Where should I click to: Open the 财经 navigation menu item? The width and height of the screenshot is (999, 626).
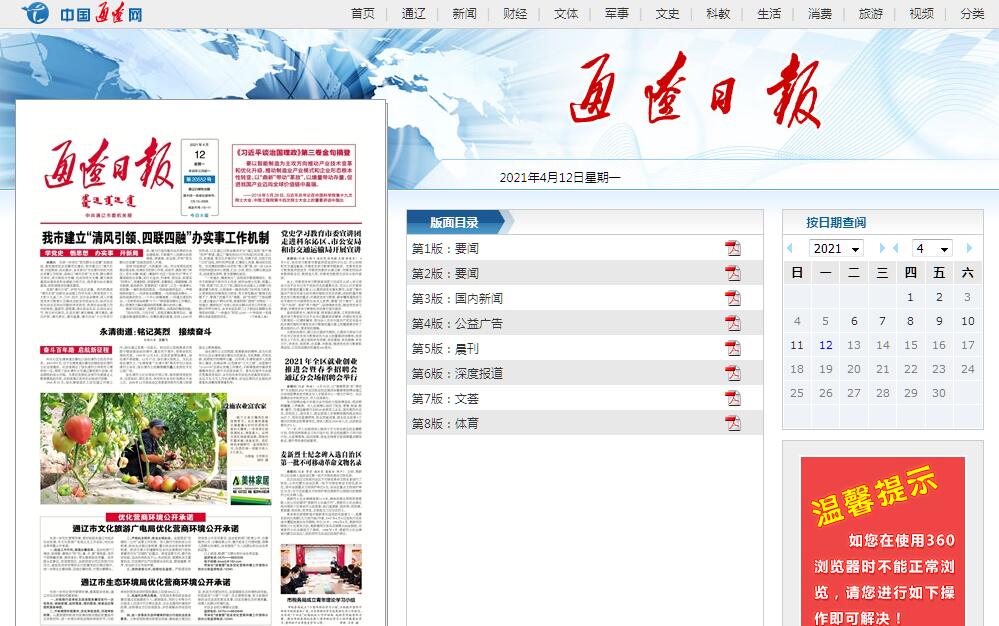[x=515, y=14]
